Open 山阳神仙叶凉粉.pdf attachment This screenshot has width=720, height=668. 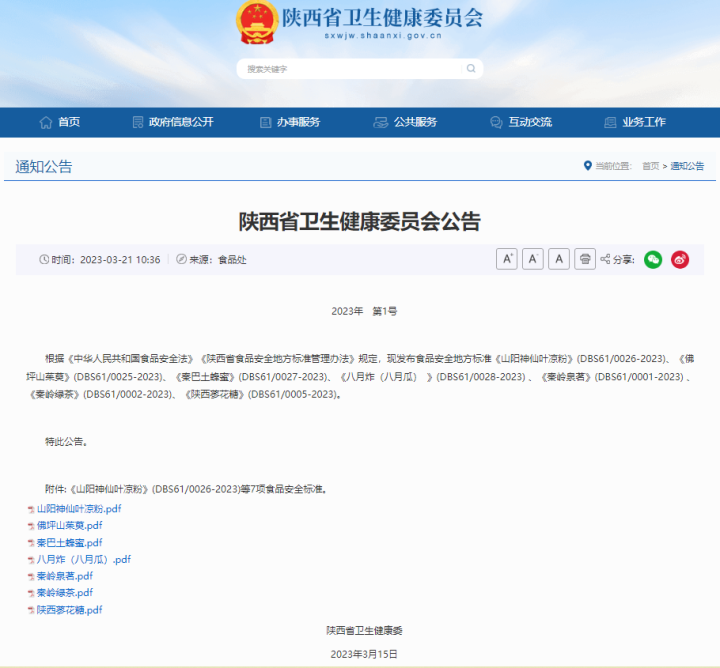coord(79,509)
